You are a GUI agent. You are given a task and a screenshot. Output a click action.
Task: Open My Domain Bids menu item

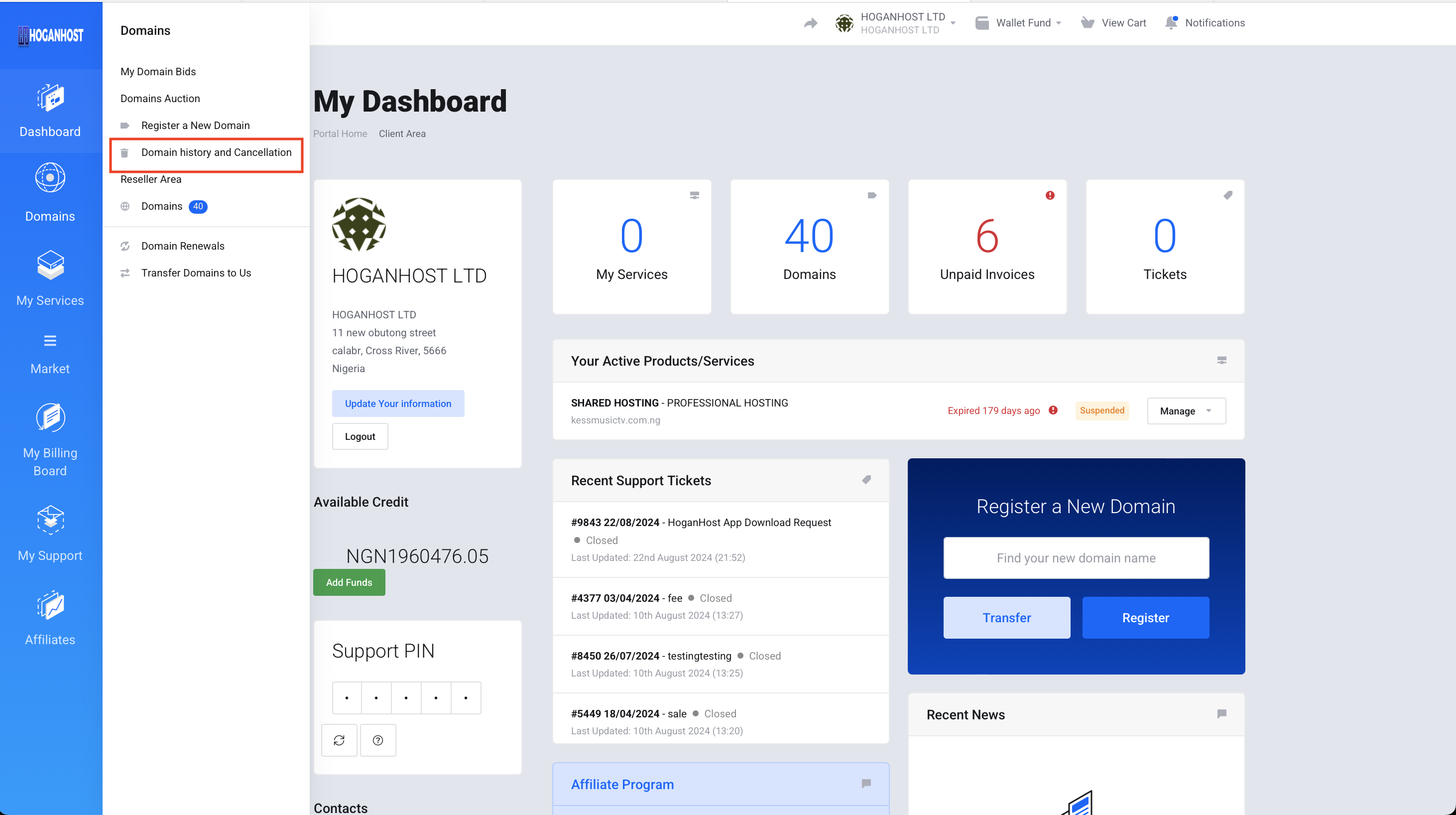[x=158, y=71]
